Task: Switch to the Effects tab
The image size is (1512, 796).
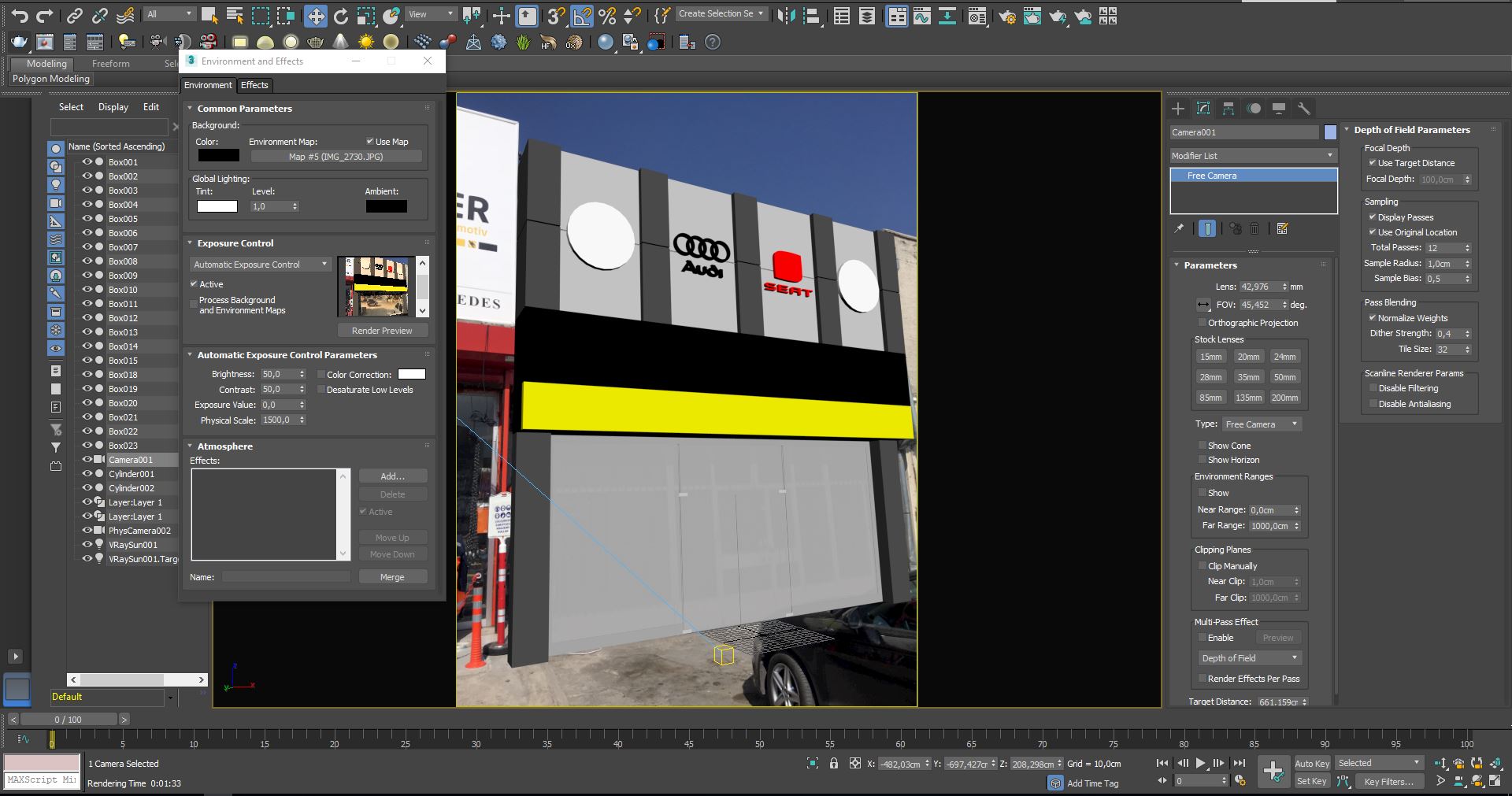Action: (x=254, y=85)
